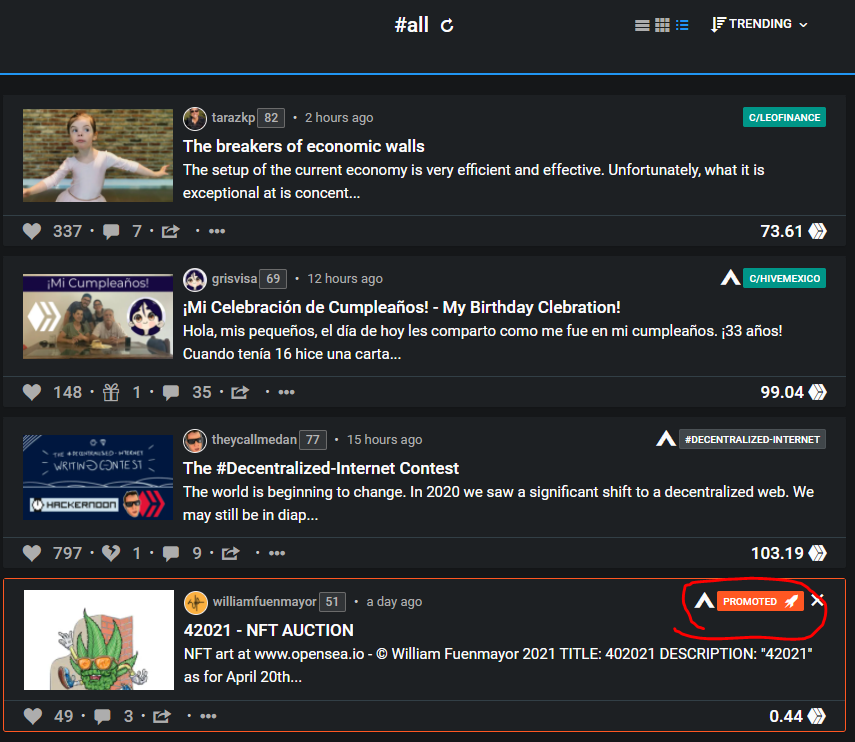Click the Ecency logo beside #DECENTRALIZED-INTERNET
This screenshot has width=855, height=742.
click(666, 438)
